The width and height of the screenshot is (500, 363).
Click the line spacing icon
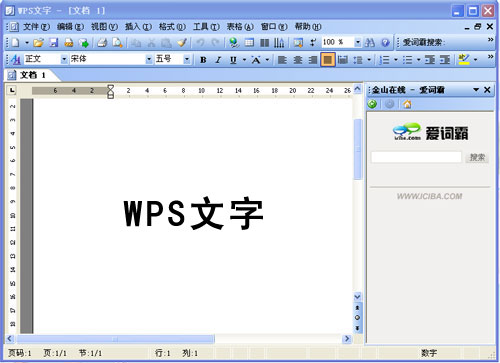click(358, 60)
